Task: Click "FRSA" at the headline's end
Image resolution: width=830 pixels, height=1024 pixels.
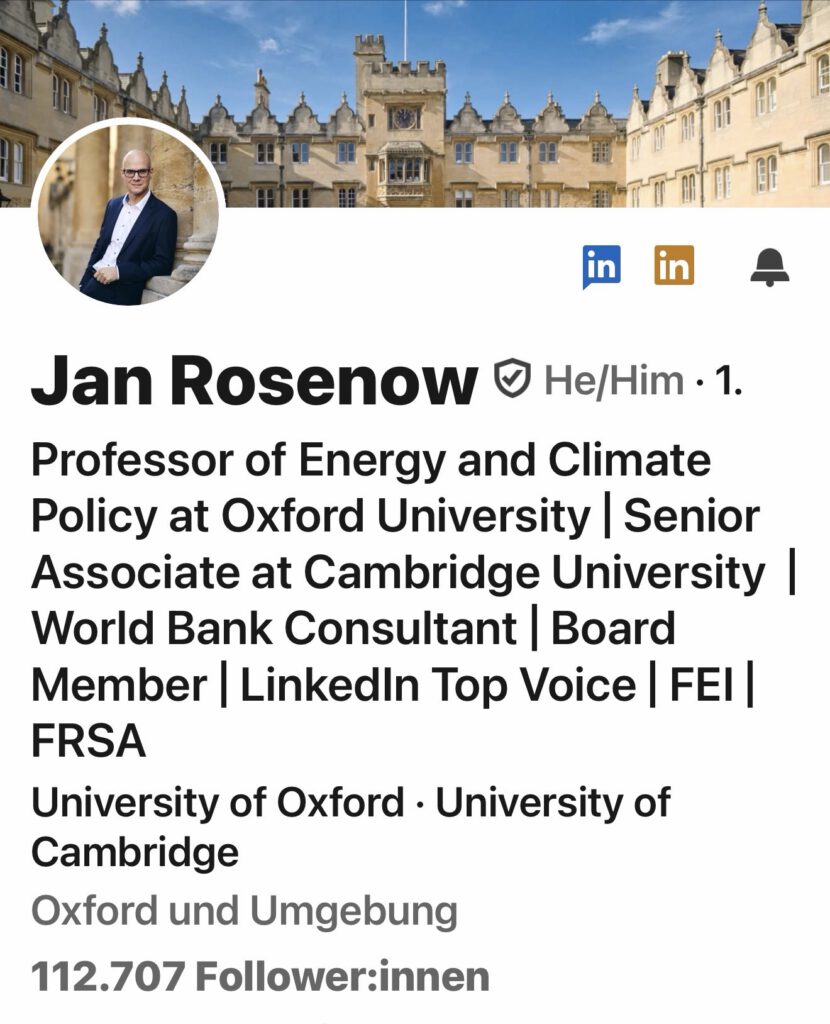Action: [88, 741]
